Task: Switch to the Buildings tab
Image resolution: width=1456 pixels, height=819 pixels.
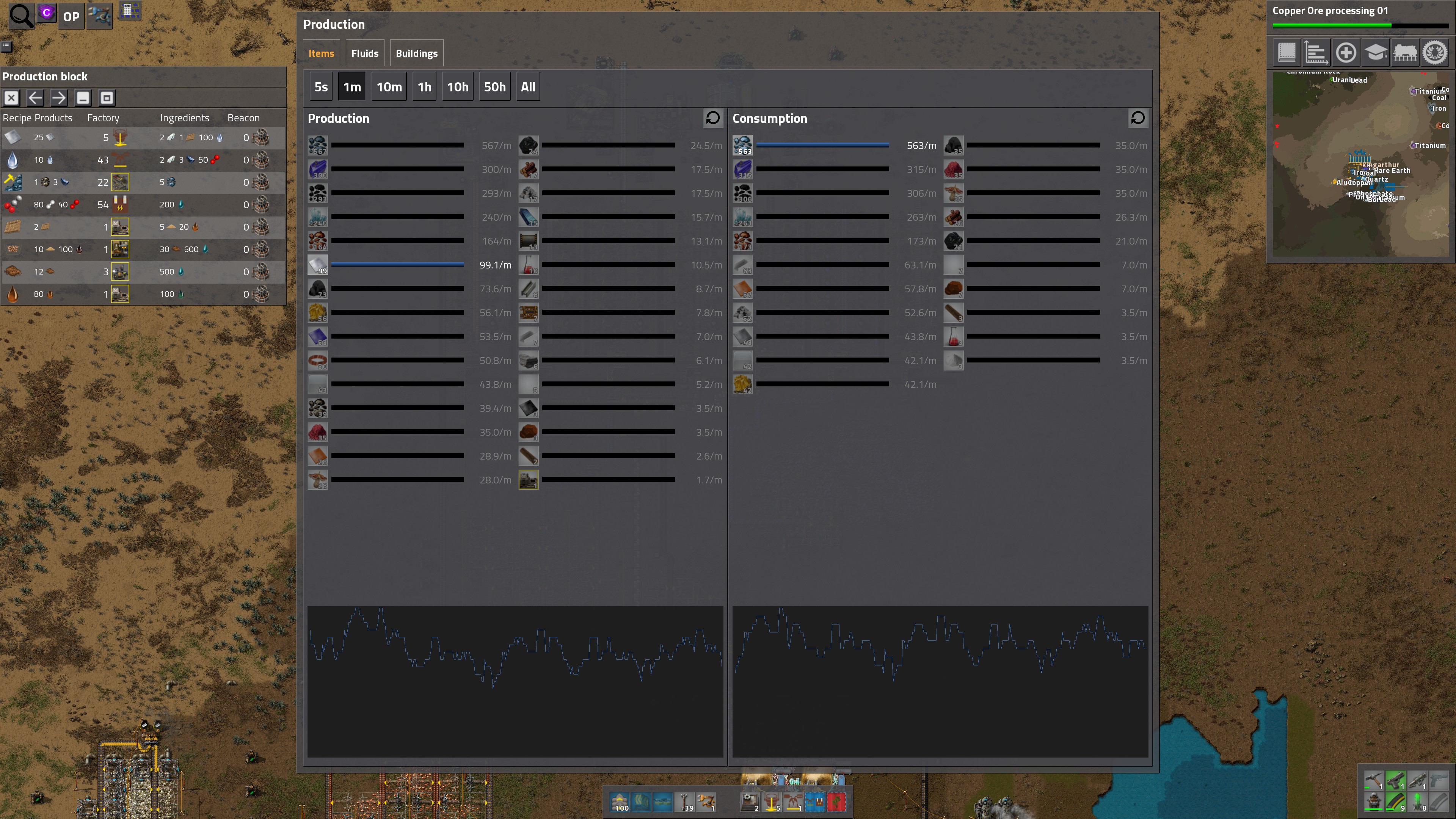Action: [417, 53]
